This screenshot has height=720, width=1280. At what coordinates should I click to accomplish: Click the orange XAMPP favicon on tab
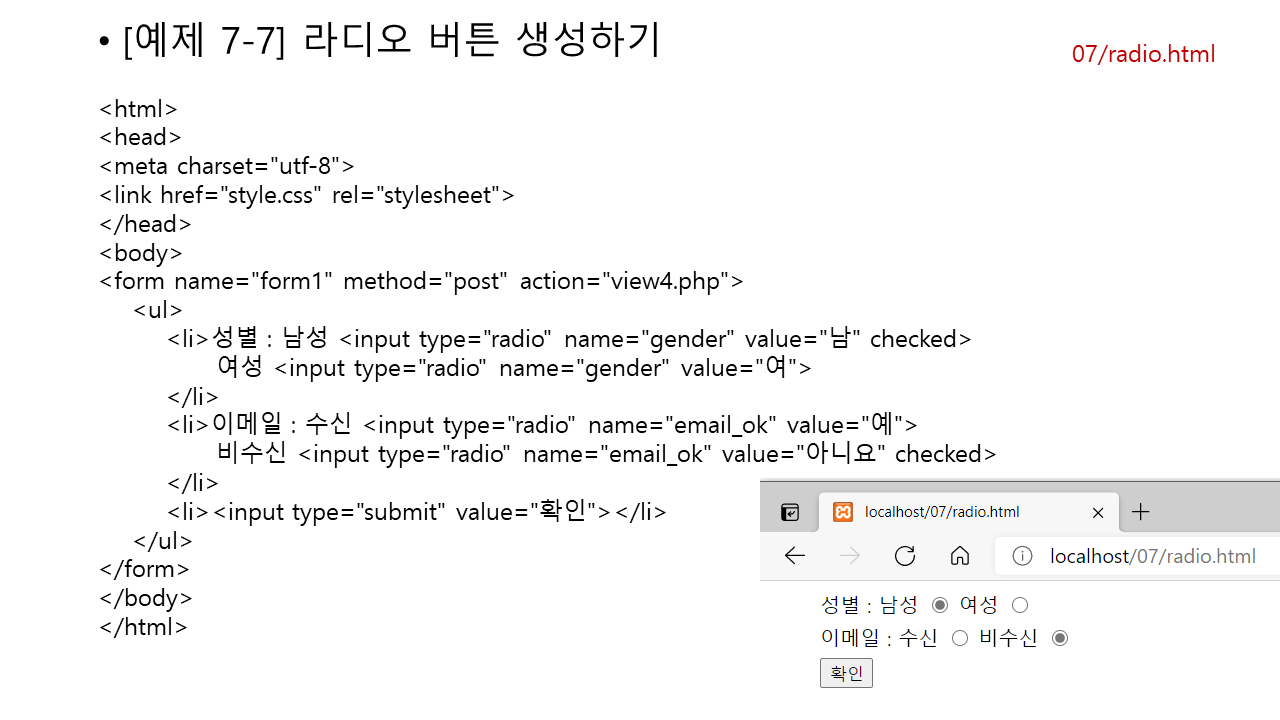coord(843,512)
